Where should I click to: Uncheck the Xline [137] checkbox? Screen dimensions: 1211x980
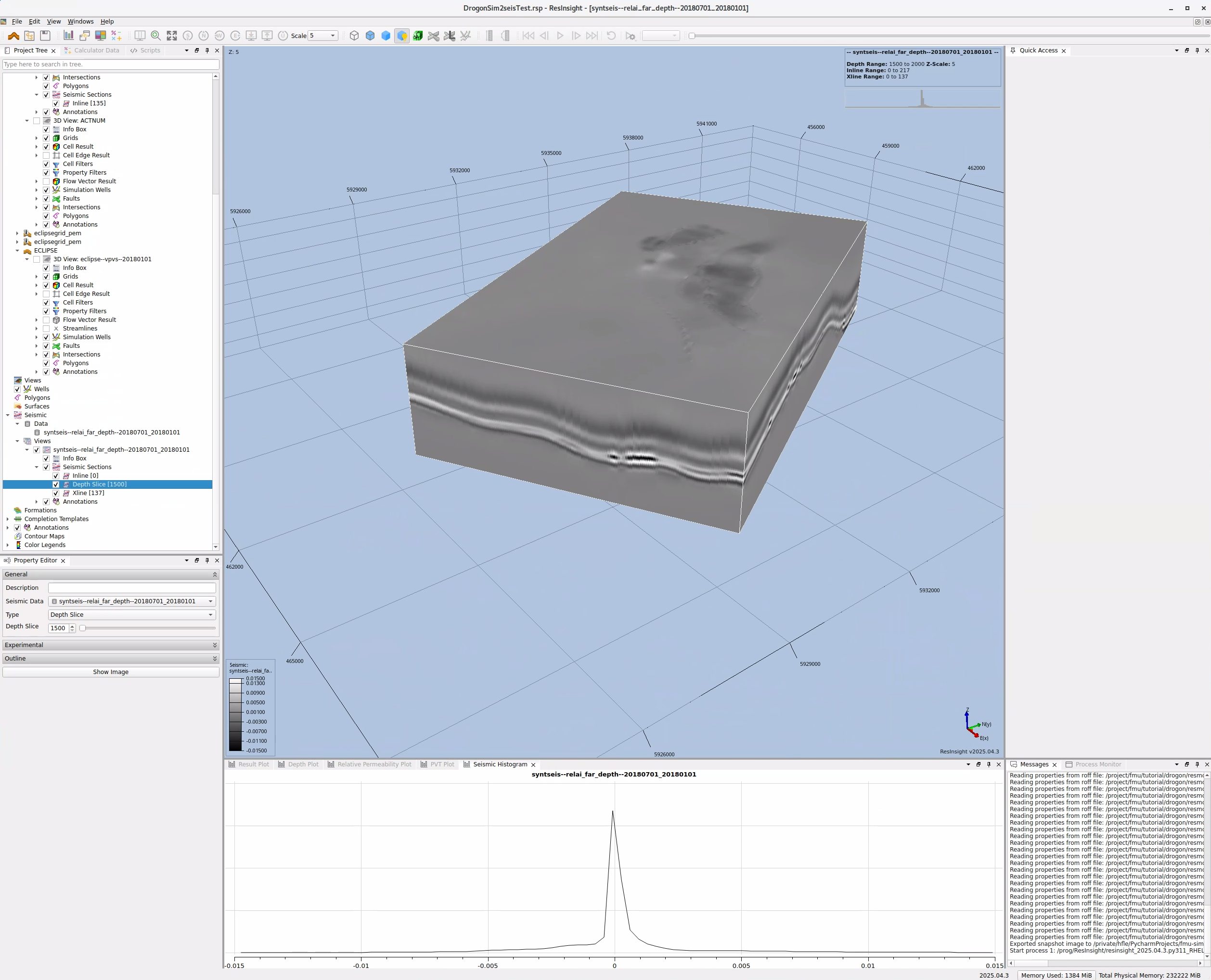click(x=56, y=493)
